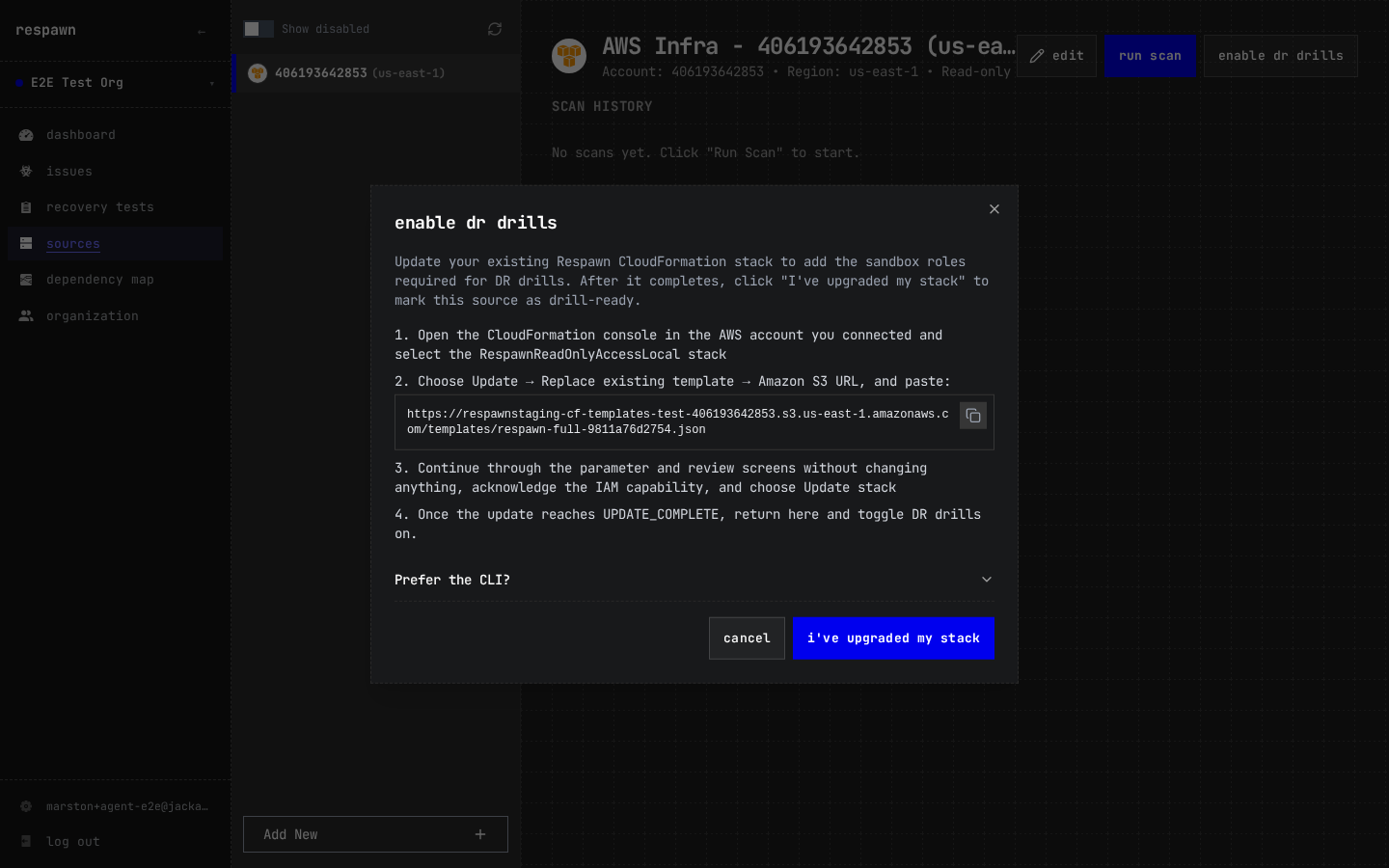
Task: Open user settings gear icon
Action: tap(26, 806)
